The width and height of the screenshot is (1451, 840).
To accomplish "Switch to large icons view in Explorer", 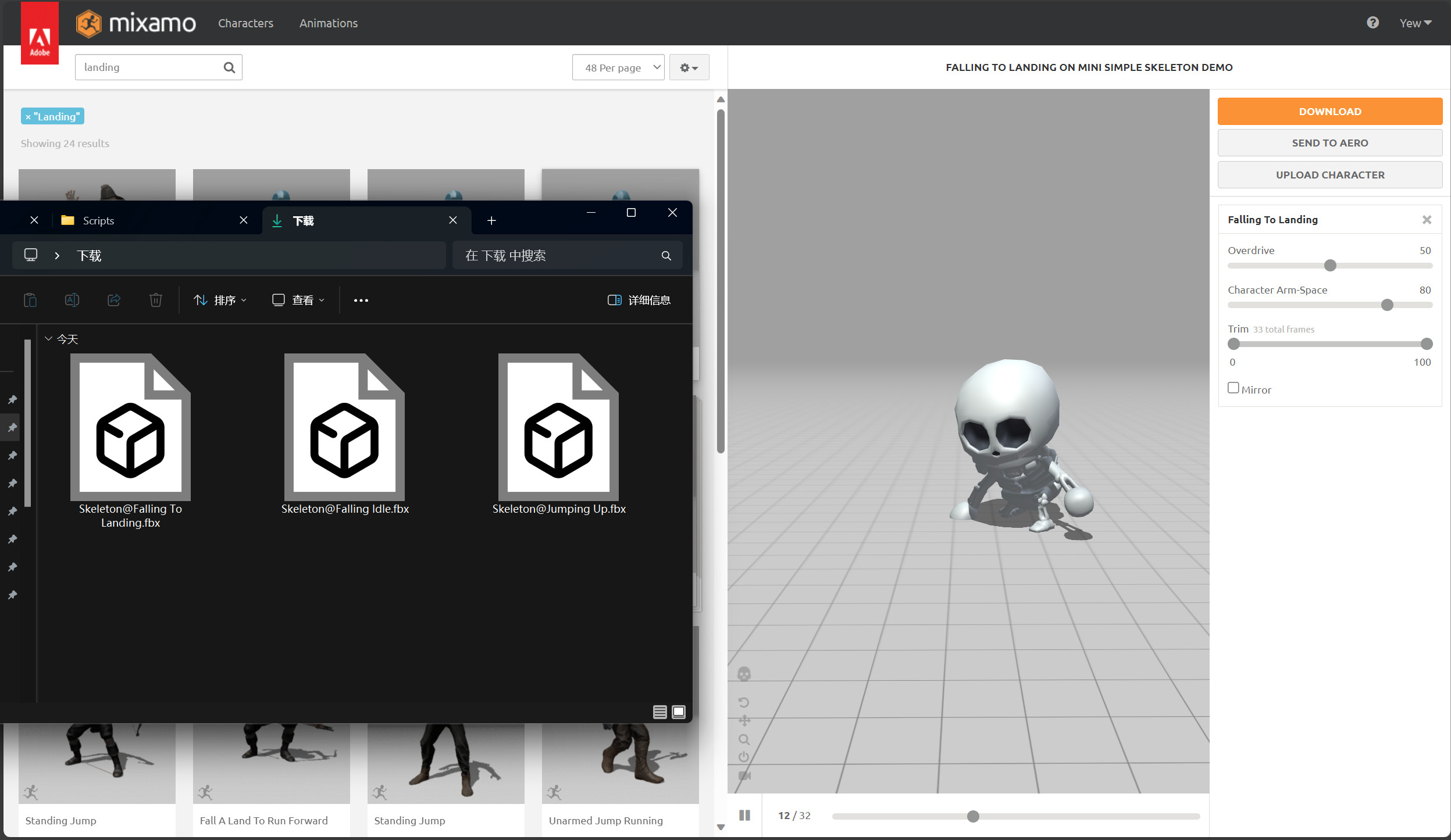I will click(679, 712).
